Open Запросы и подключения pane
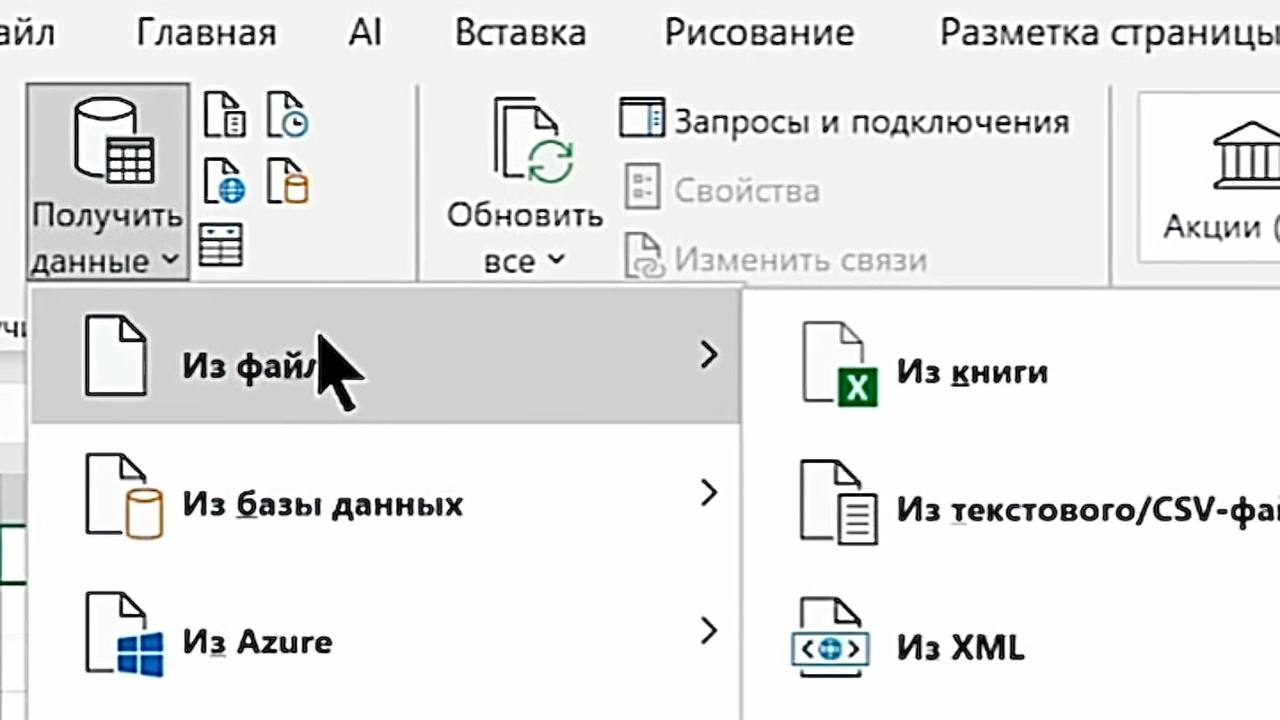The image size is (1280, 720). pyautogui.click(x=843, y=122)
